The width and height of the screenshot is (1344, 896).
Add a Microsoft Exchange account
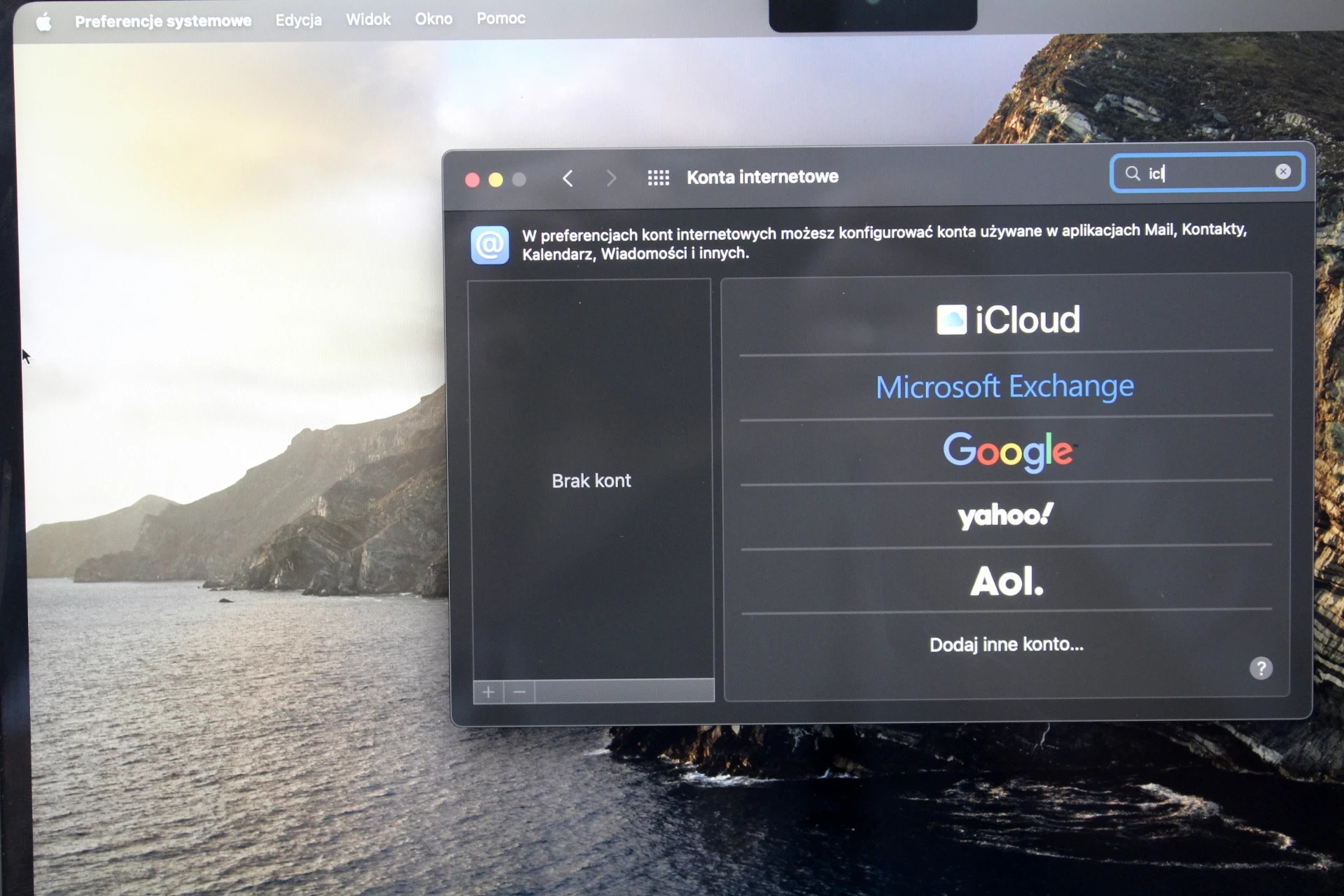[1005, 386]
